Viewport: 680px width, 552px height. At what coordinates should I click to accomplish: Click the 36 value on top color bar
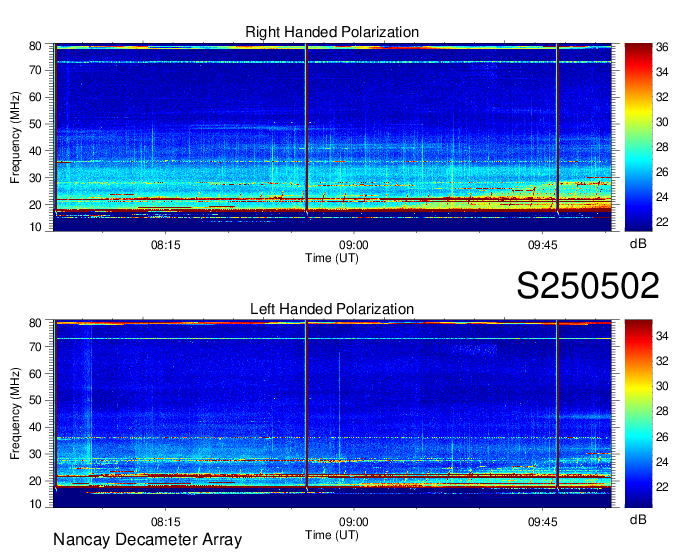tap(662, 47)
